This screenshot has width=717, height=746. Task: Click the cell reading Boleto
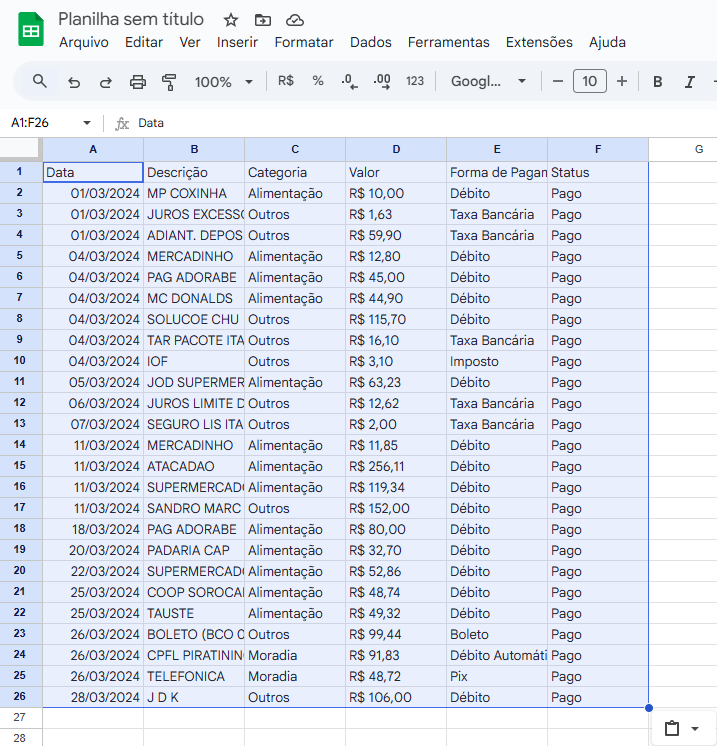tap(497, 634)
